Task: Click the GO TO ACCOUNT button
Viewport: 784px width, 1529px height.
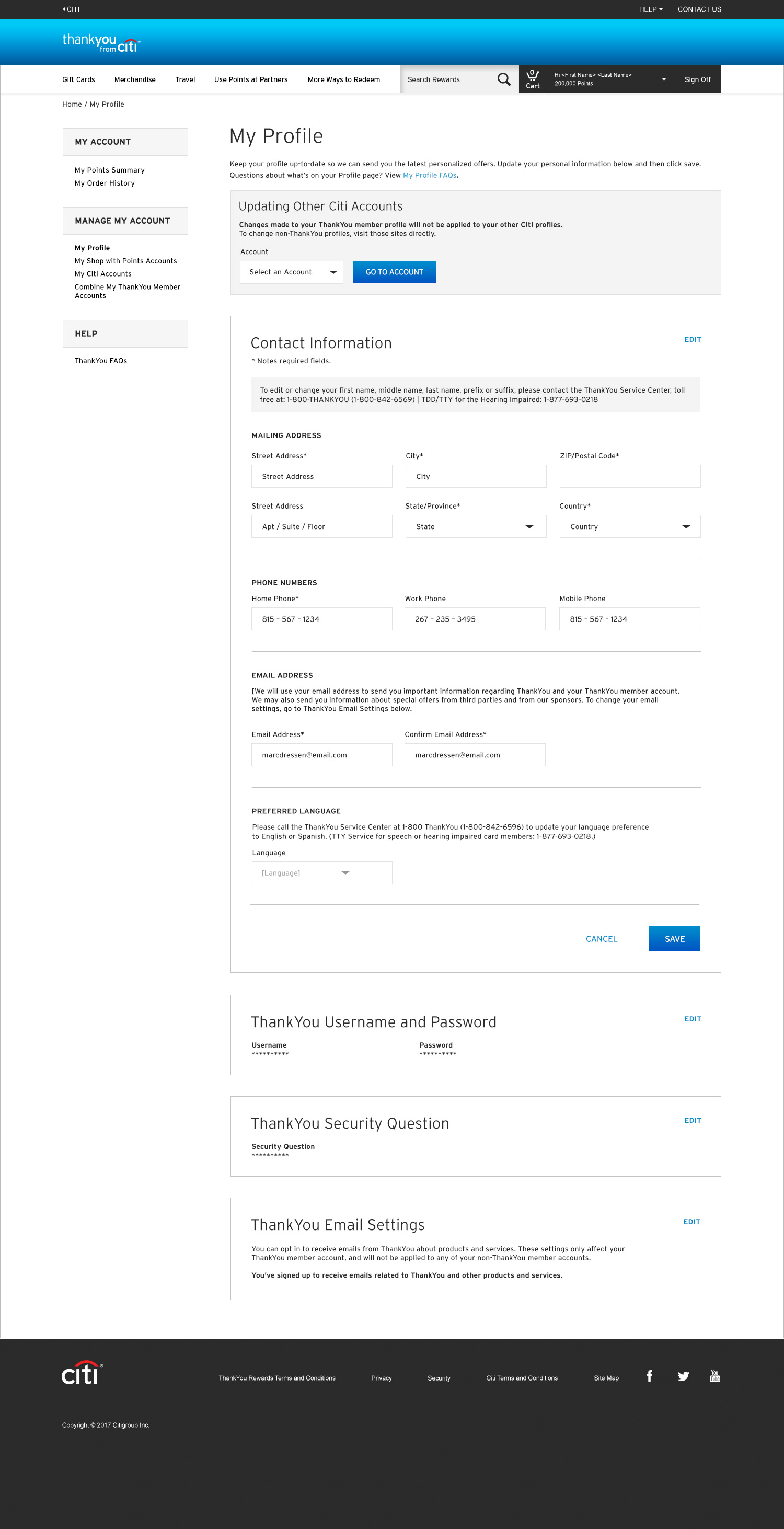Action: coord(394,272)
